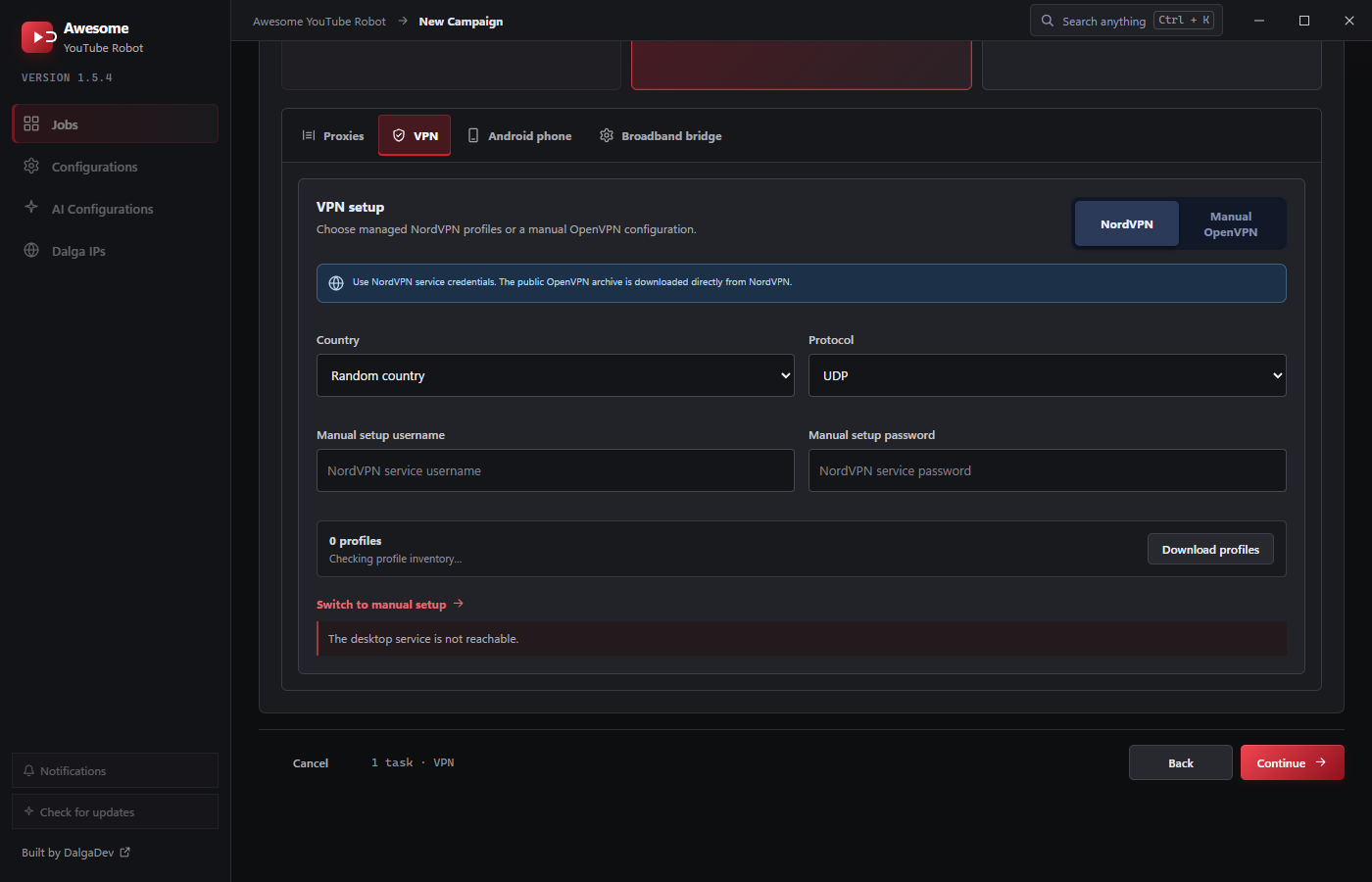The height and width of the screenshot is (882, 1372).
Task: Open AI Configurations in the sidebar
Action: [115, 209]
